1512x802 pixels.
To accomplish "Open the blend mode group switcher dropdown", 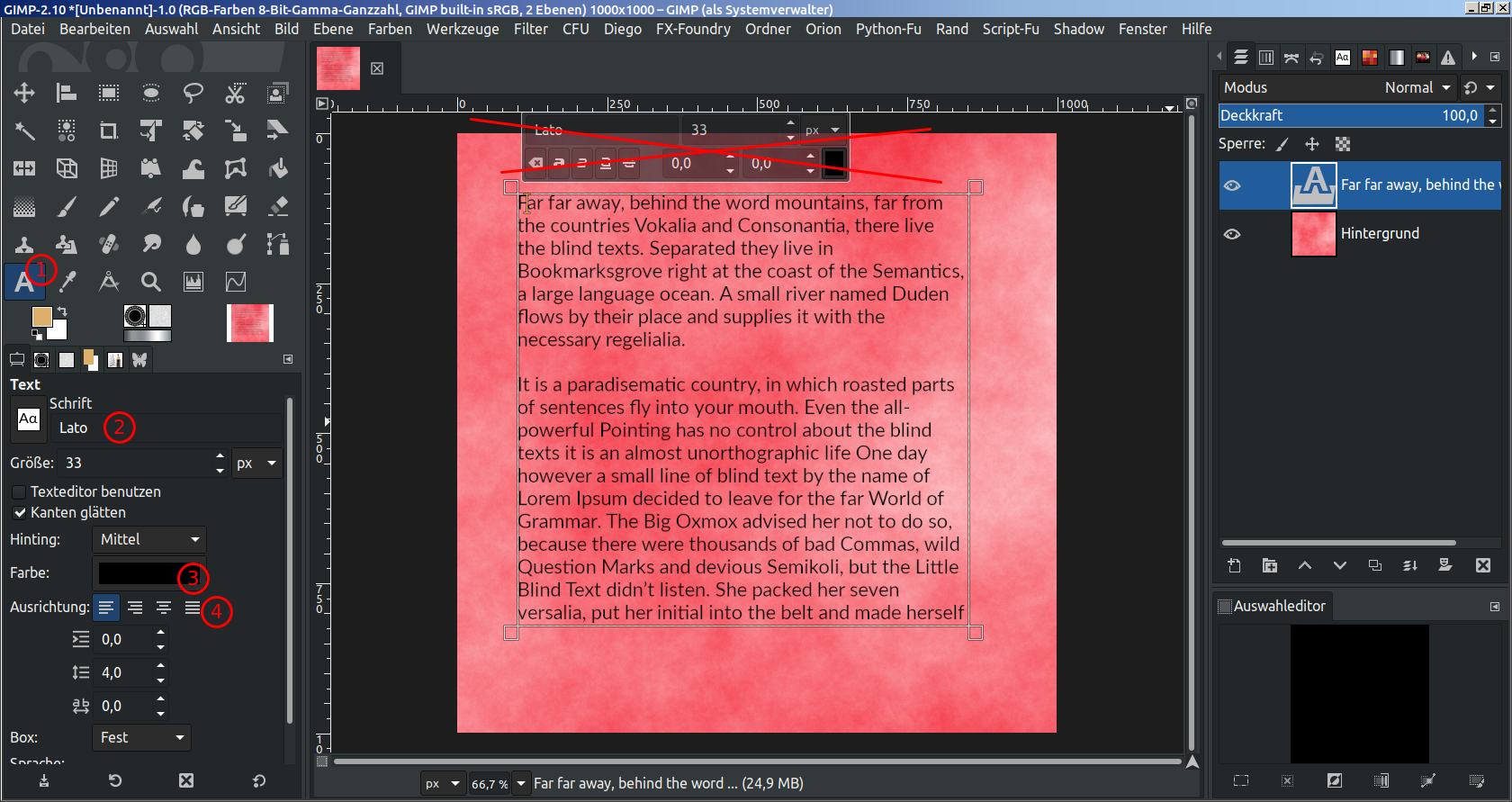I will tap(1479, 87).
